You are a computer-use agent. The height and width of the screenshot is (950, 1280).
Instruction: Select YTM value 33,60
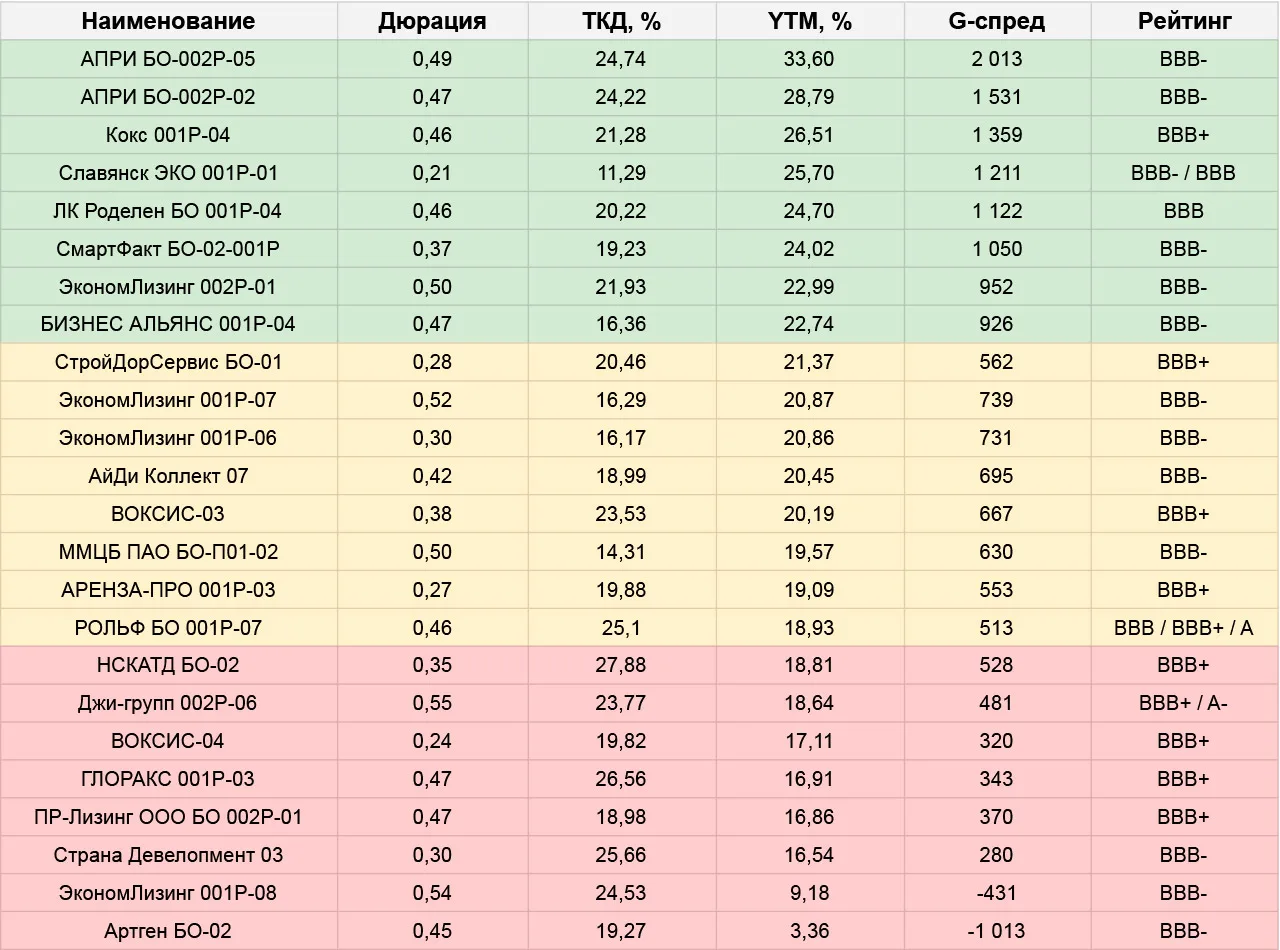point(809,59)
